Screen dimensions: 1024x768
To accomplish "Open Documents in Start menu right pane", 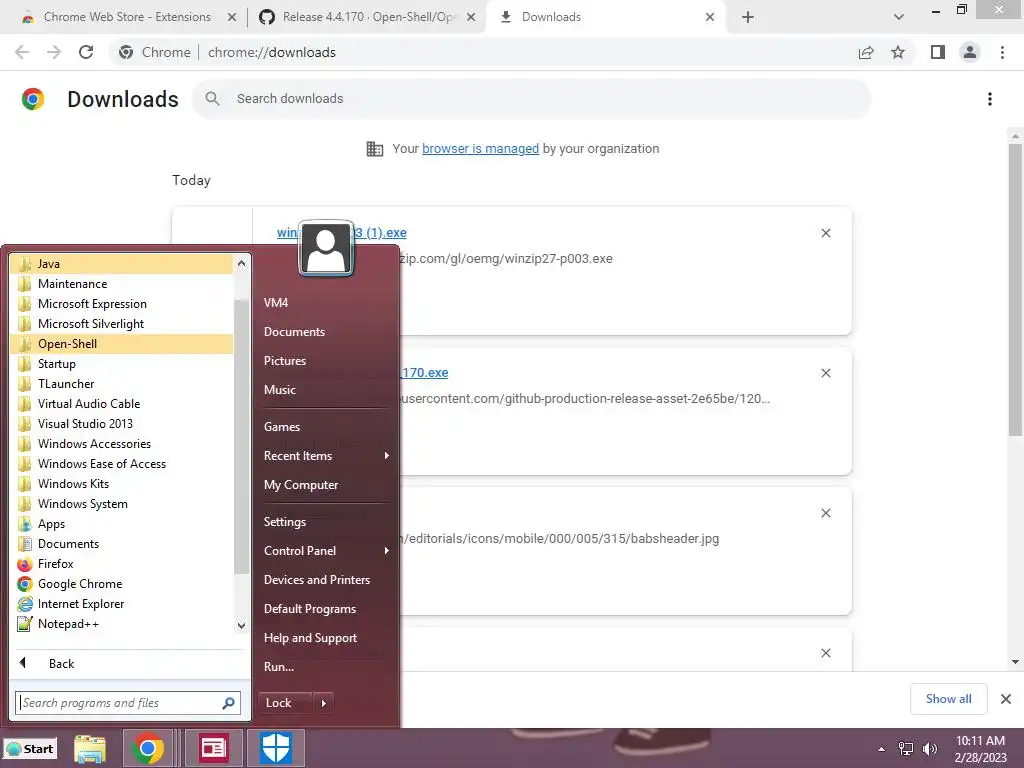I will pyautogui.click(x=295, y=332).
